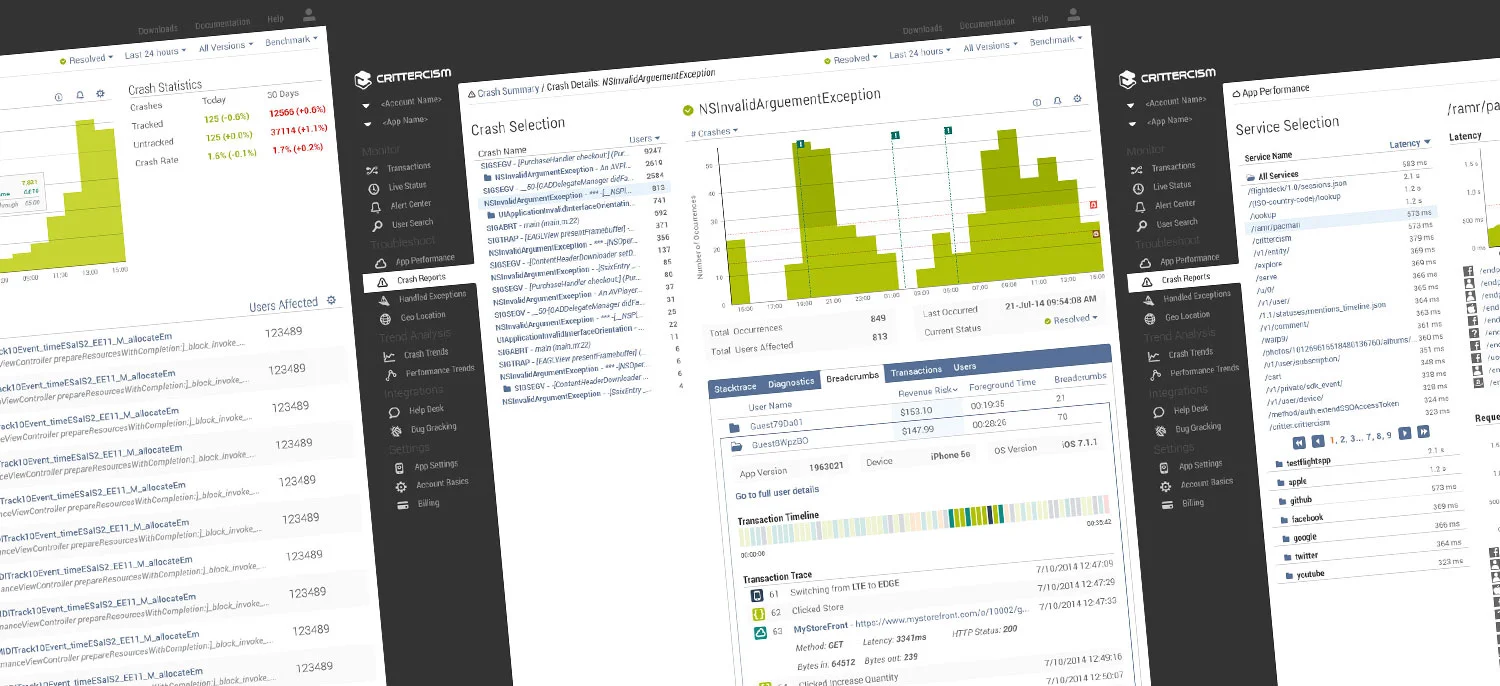Open Downloads menu above Crash Details window

922,30
